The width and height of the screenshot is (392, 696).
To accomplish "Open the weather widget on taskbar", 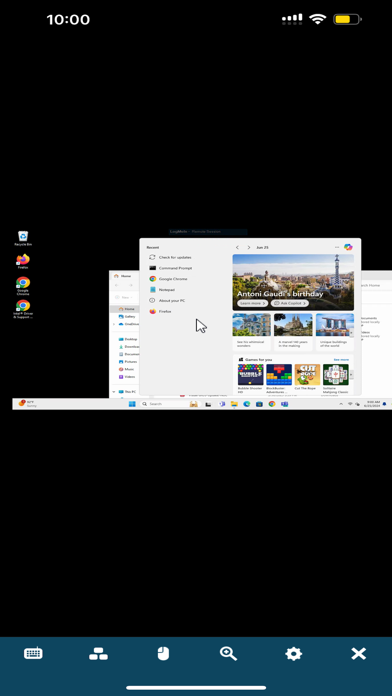I will tap(27, 403).
